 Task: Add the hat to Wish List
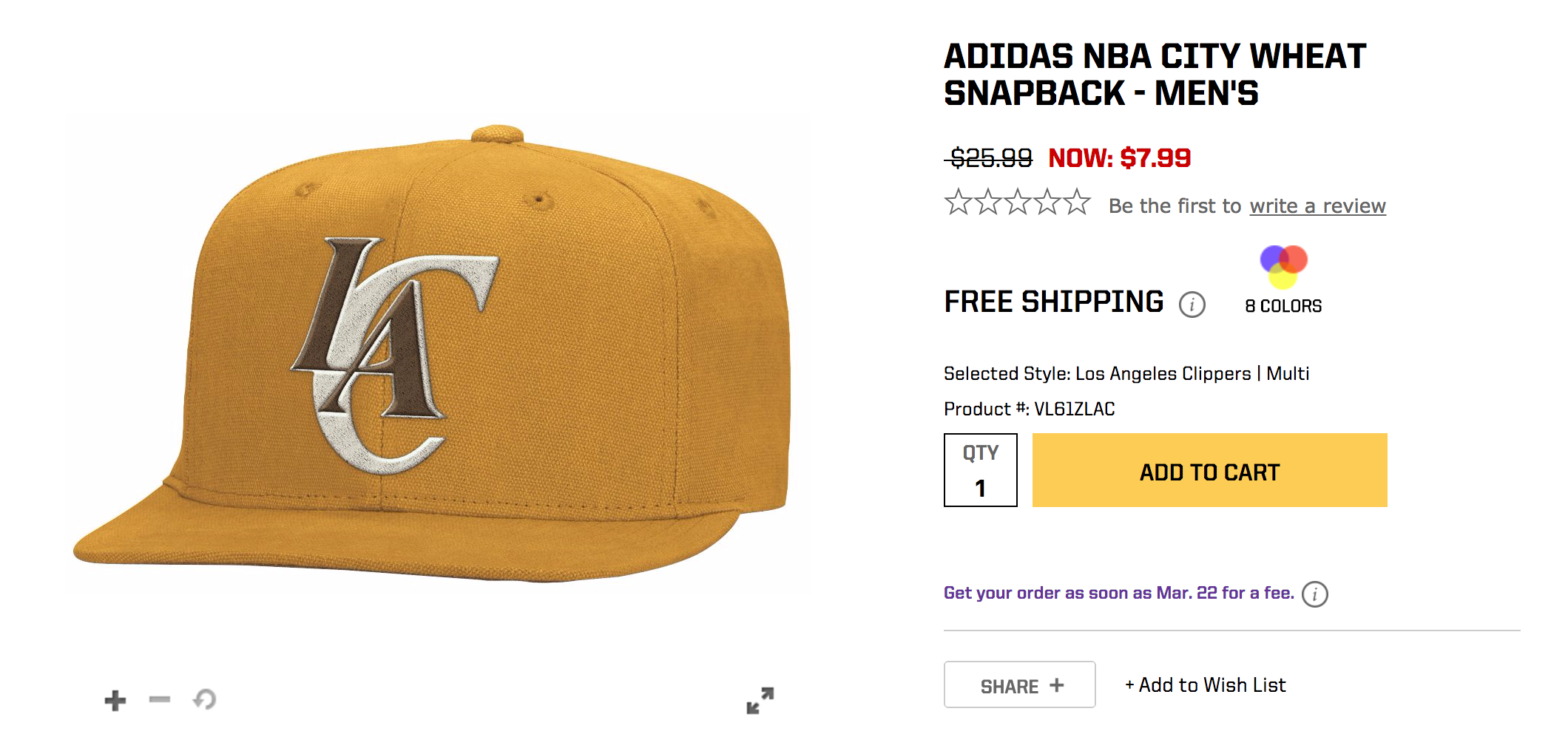point(1206,685)
